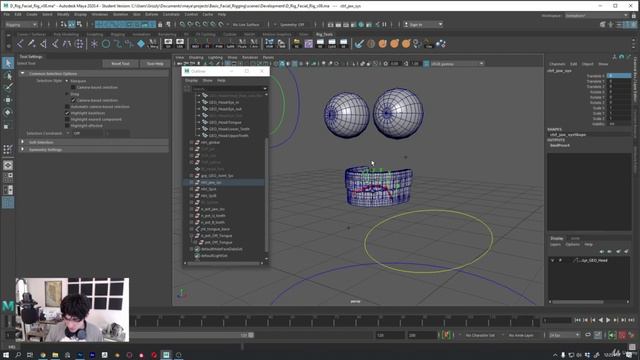Activate the Move tool in toolbox
The width and height of the screenshot is (640, 360).
pyautogui.click(x=8, y=100)
